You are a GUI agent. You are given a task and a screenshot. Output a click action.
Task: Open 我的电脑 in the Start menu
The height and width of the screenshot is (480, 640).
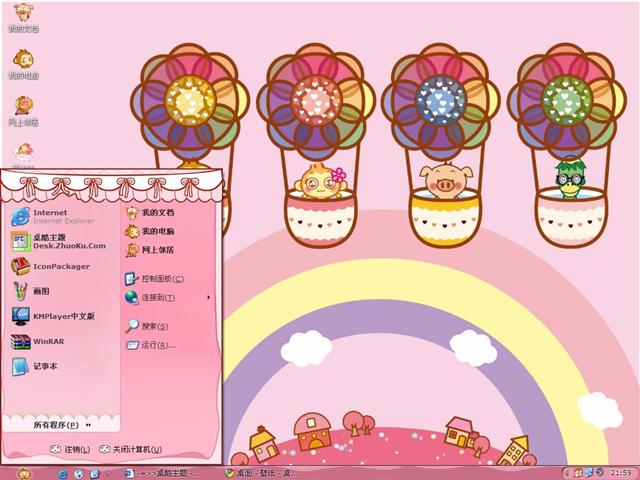[150, 231]
